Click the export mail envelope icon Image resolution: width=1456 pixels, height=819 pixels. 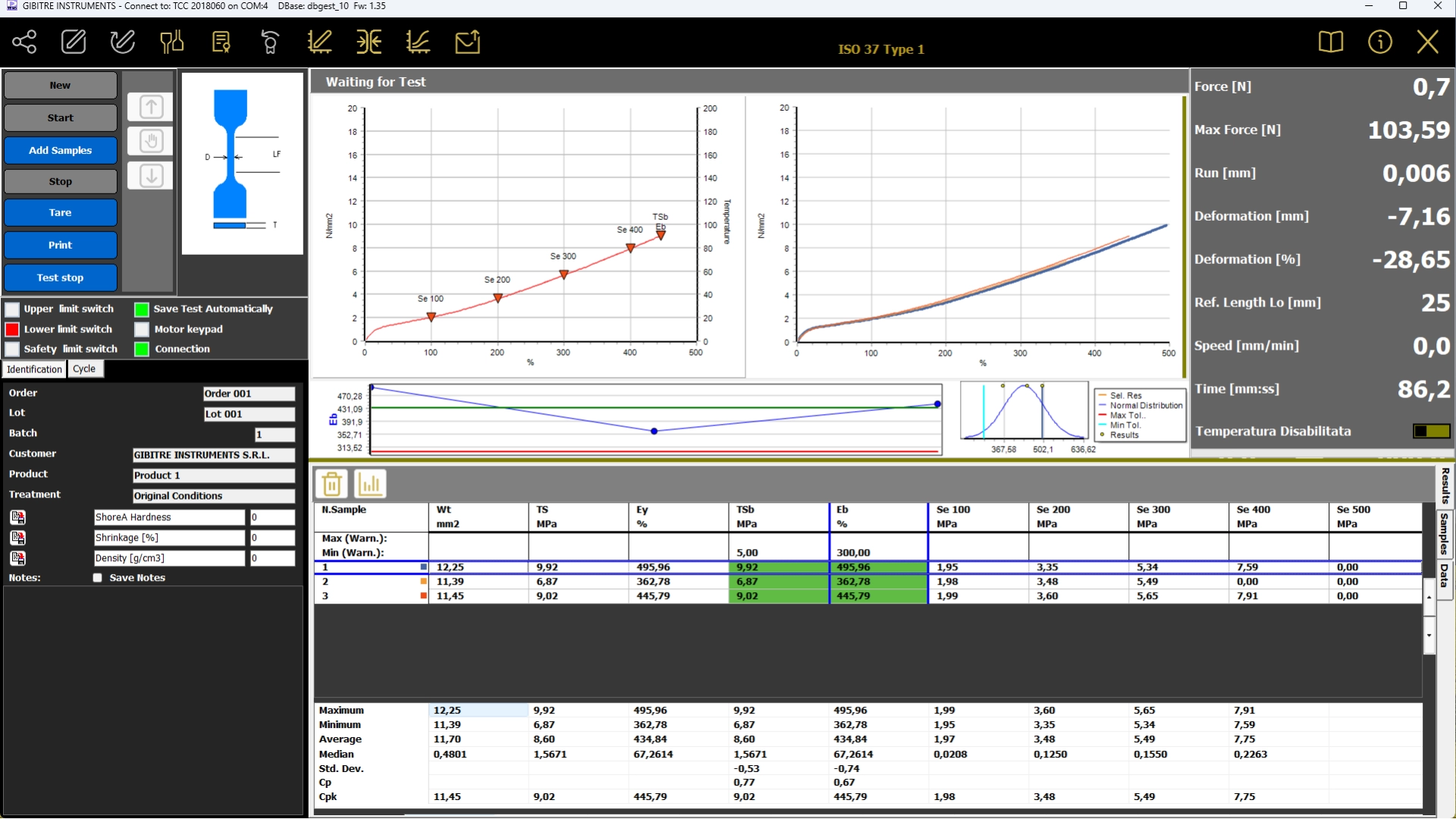tap(467, 42)
